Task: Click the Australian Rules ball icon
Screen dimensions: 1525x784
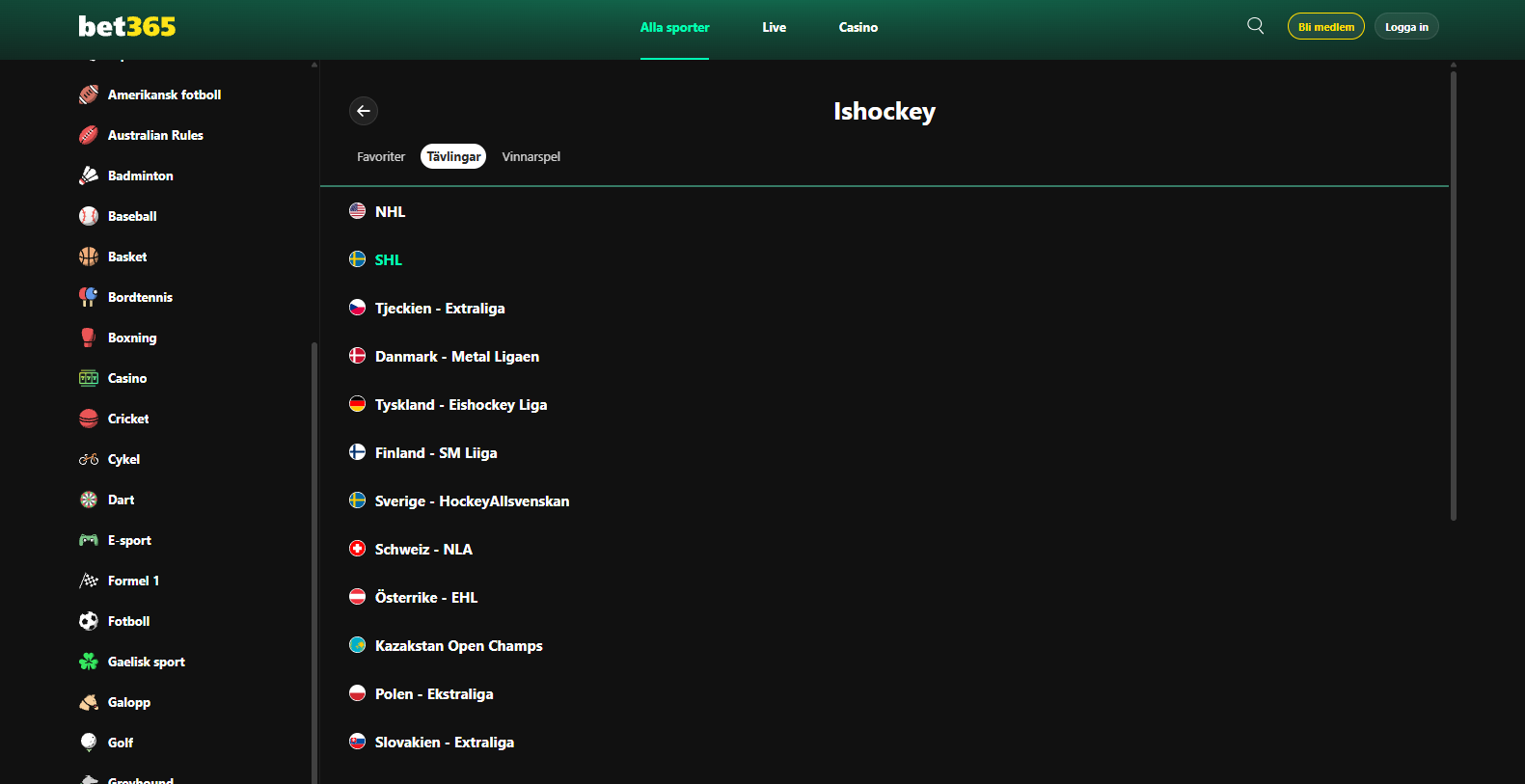Action: point(89,135)
